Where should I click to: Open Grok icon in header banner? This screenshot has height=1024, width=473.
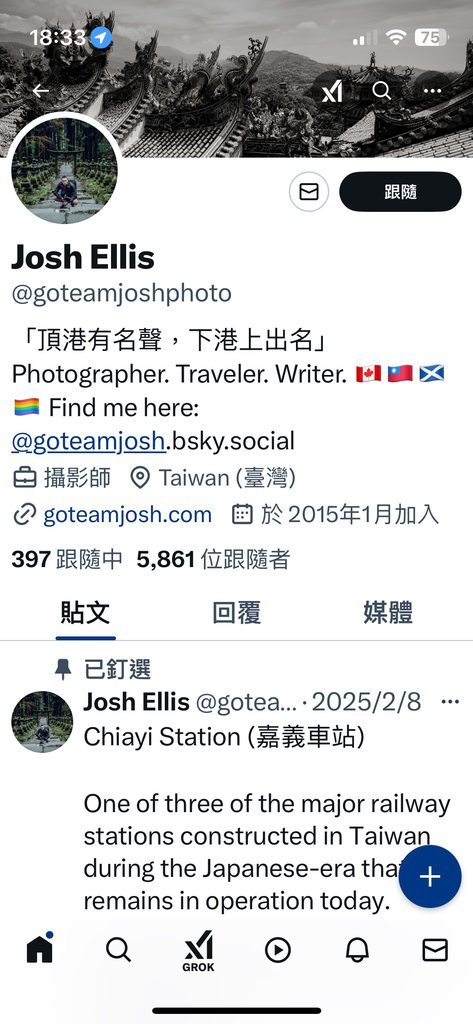point(332,91)
